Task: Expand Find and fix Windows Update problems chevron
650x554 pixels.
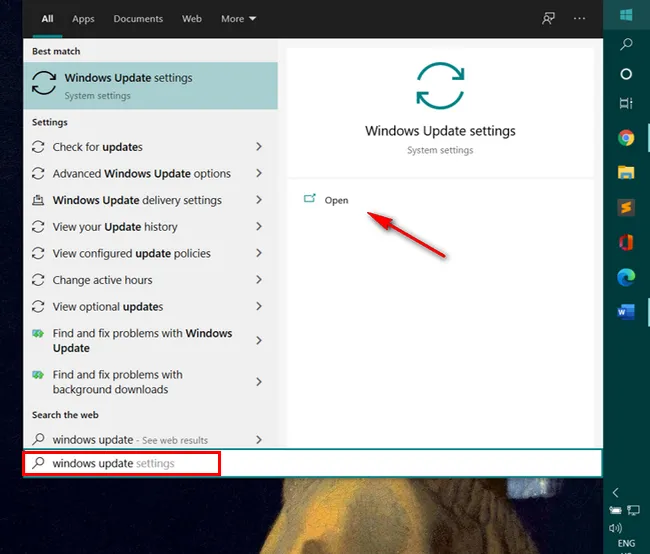Action: (259, 340)
